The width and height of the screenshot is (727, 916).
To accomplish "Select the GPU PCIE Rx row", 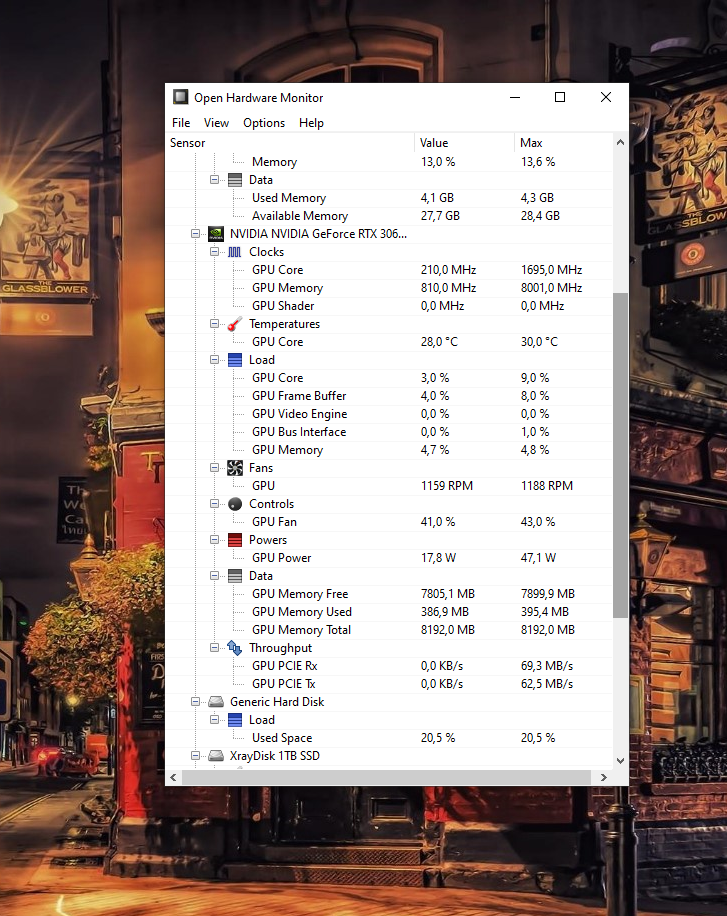I will click(x=389, y=666).
